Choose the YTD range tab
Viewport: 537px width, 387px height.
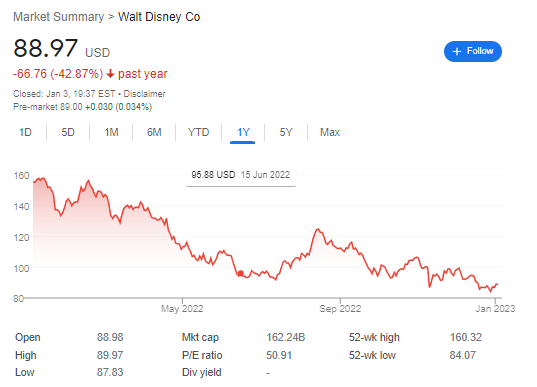[x=198, y=132]
